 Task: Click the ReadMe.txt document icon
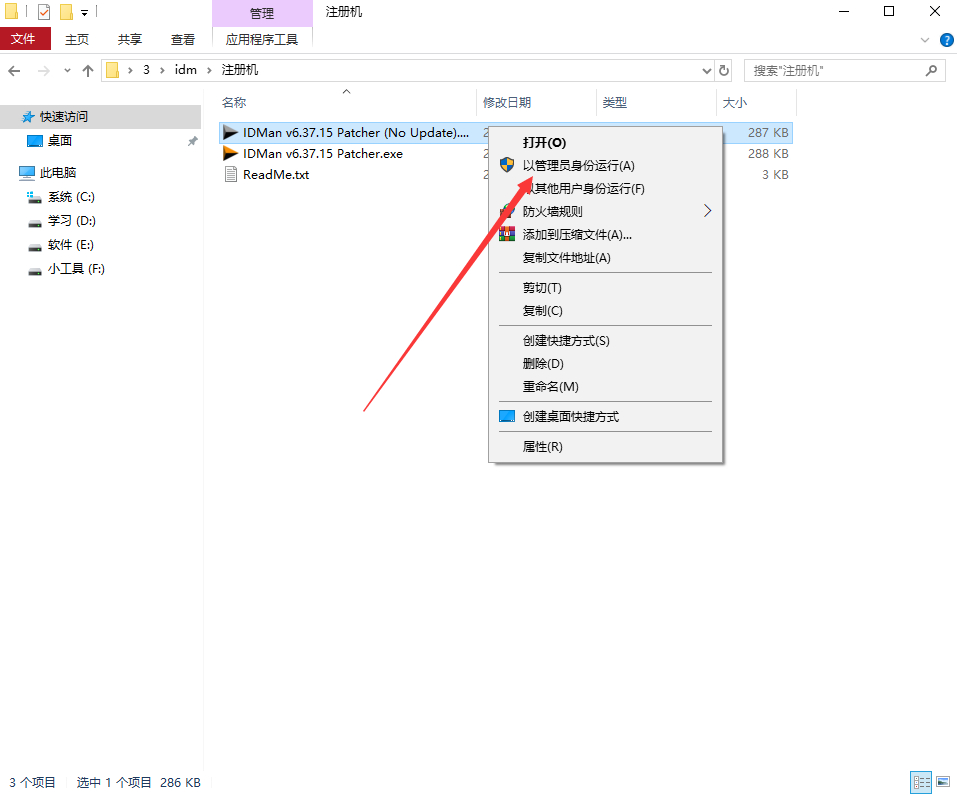231,174
